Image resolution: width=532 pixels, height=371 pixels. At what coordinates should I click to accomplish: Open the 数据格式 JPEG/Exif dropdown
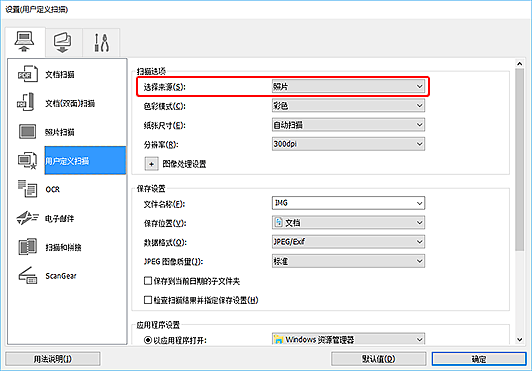click(x=348, y=242)
